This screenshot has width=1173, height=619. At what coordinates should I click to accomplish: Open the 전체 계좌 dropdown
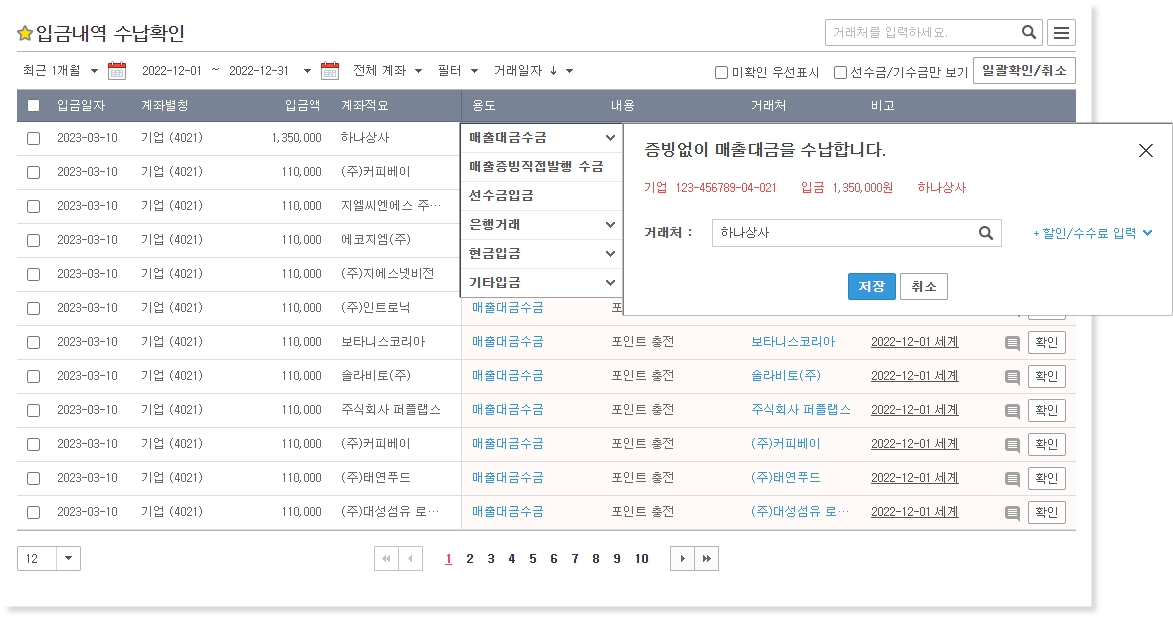(x=388, y=71)
